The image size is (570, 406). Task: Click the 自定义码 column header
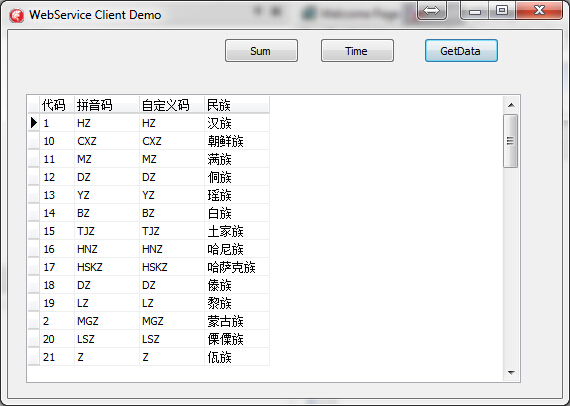[172, 105]
